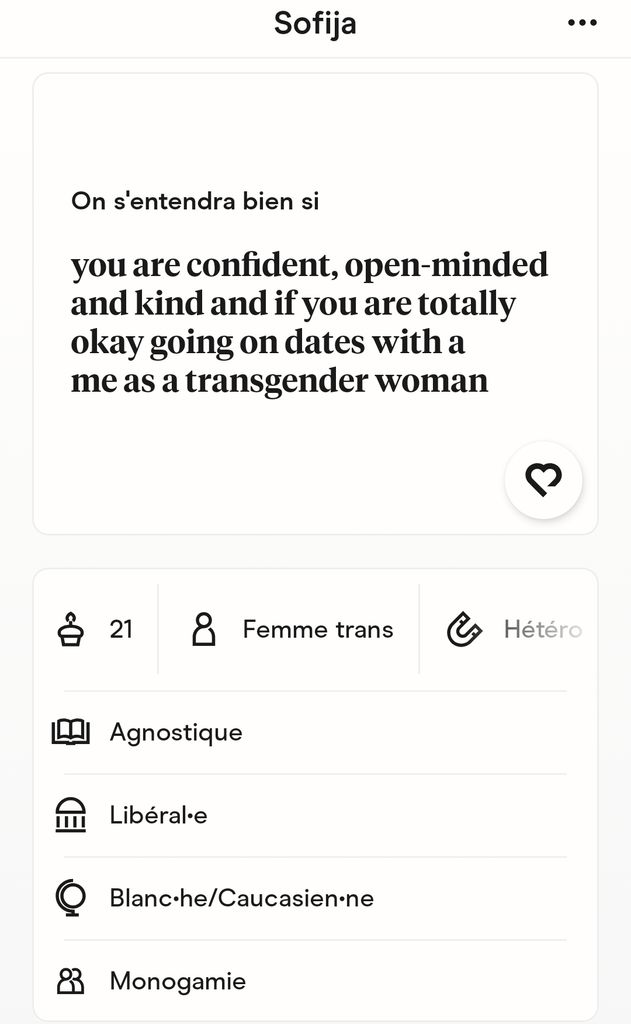The height and width of the screenshot is (1024, 631).
Task: Open the three-dot options menu
Action: (x=582, y=23)
